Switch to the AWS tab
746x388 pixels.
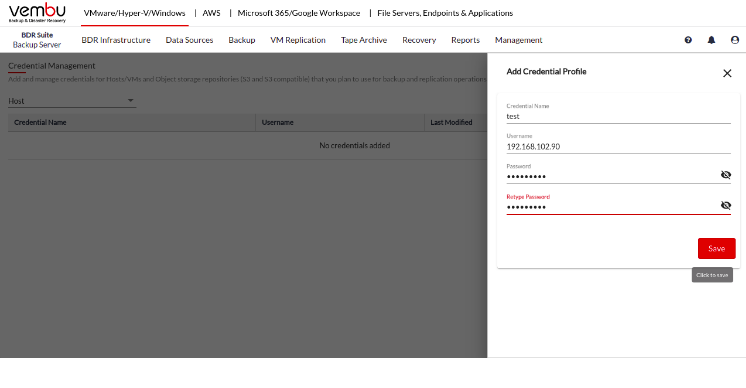[x=211, y=13]
